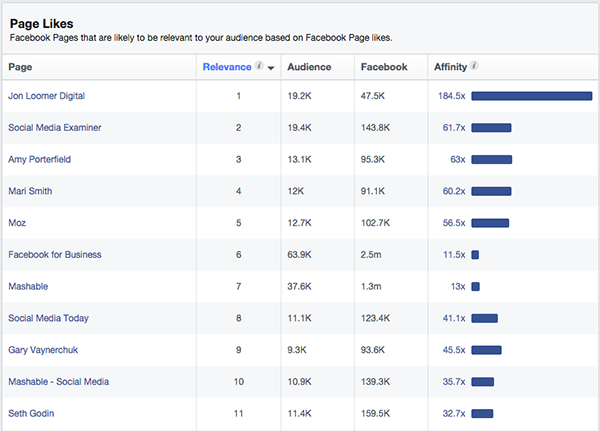Viewport: 600px width, 431px height.
Task: Click the 13x affinity bar for Mashable
Action: tap(475, 287)
